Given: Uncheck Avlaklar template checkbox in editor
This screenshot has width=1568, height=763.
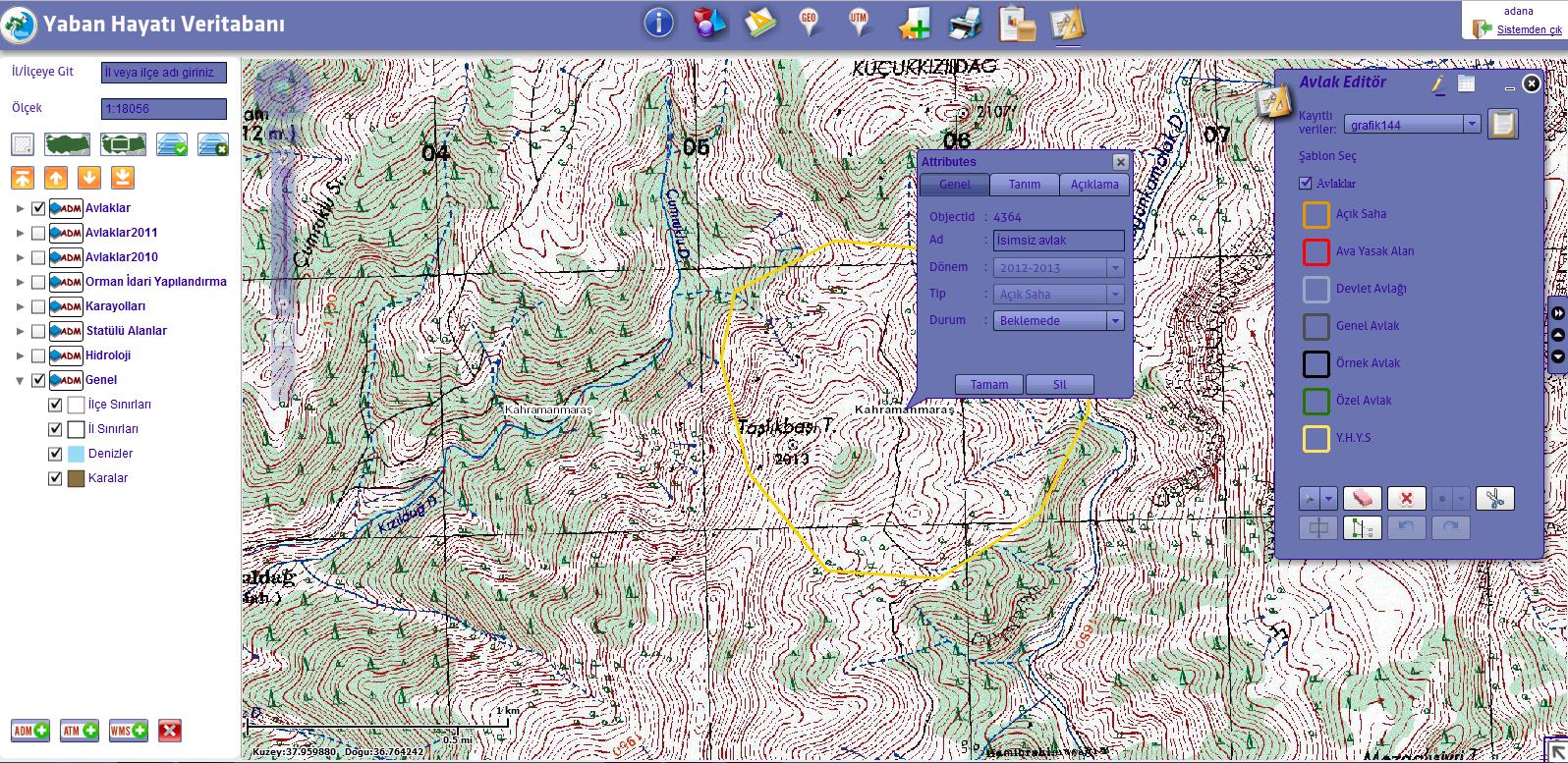Looking at the screenshot, I should click(x=1306, y=184).
